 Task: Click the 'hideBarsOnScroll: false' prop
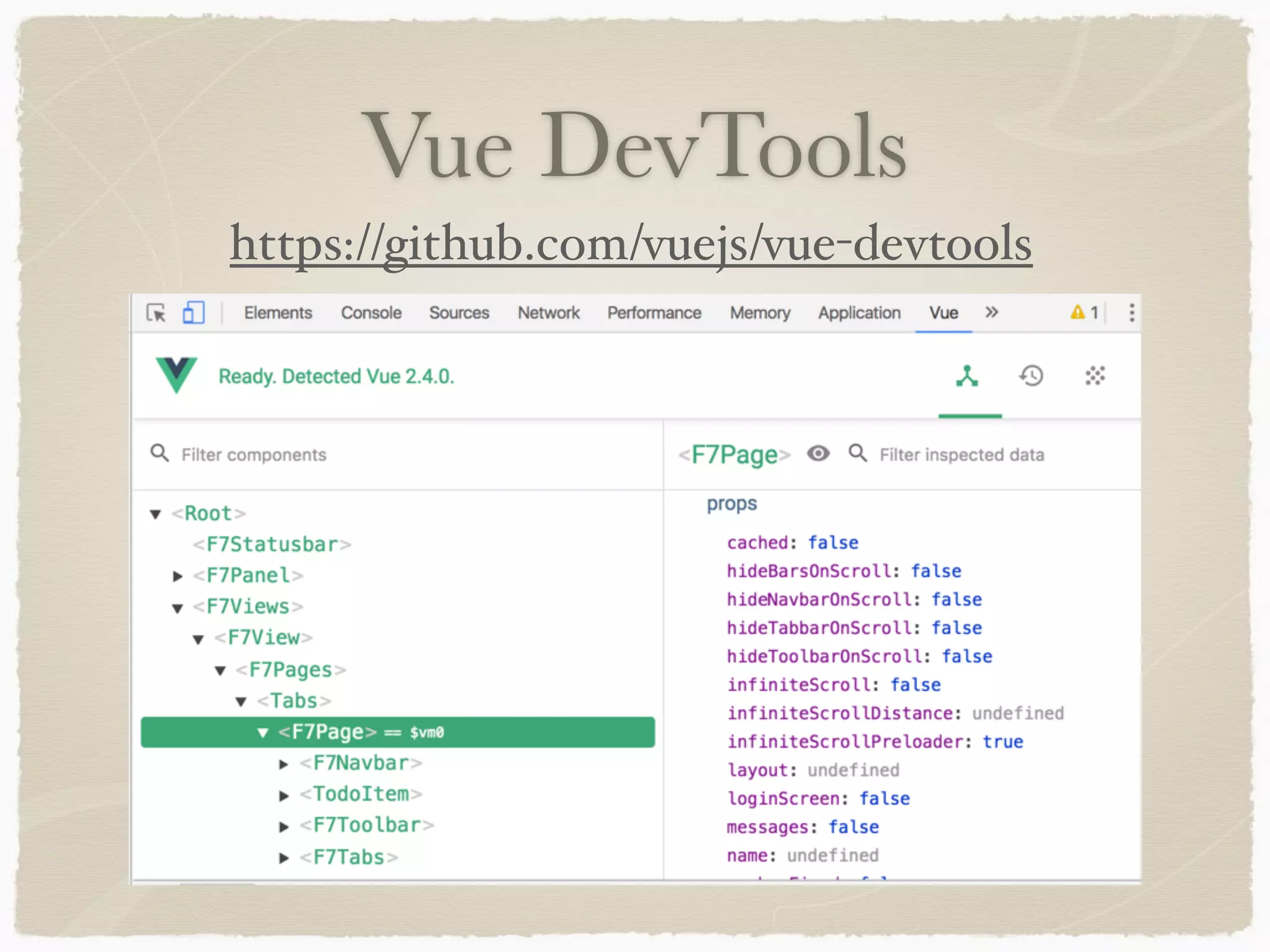[x=844, y=571]
